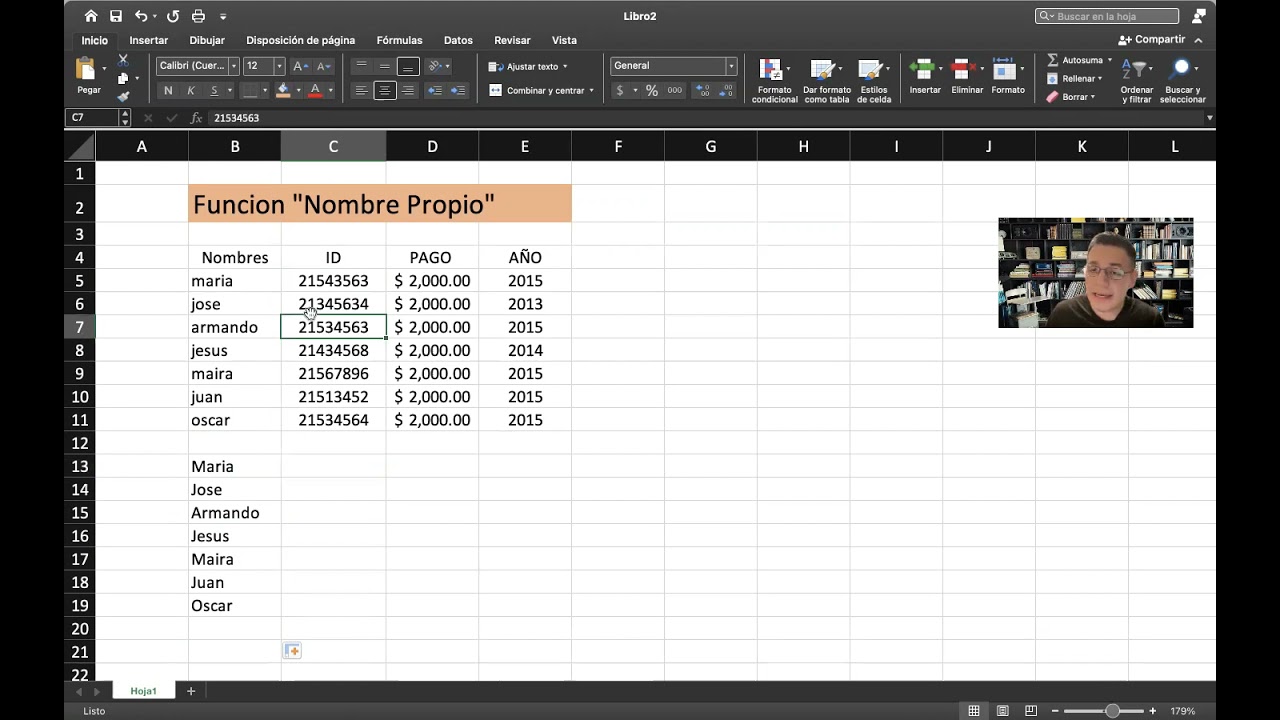Cut selection with the scissors icon
The width and height of the screenshot is (1280, 720).
coord(123,60)
